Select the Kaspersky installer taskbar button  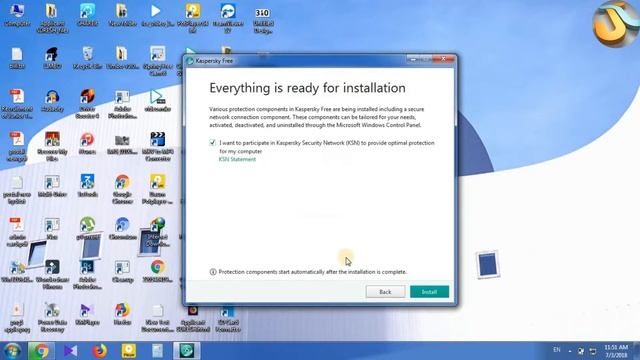point(187,351)
